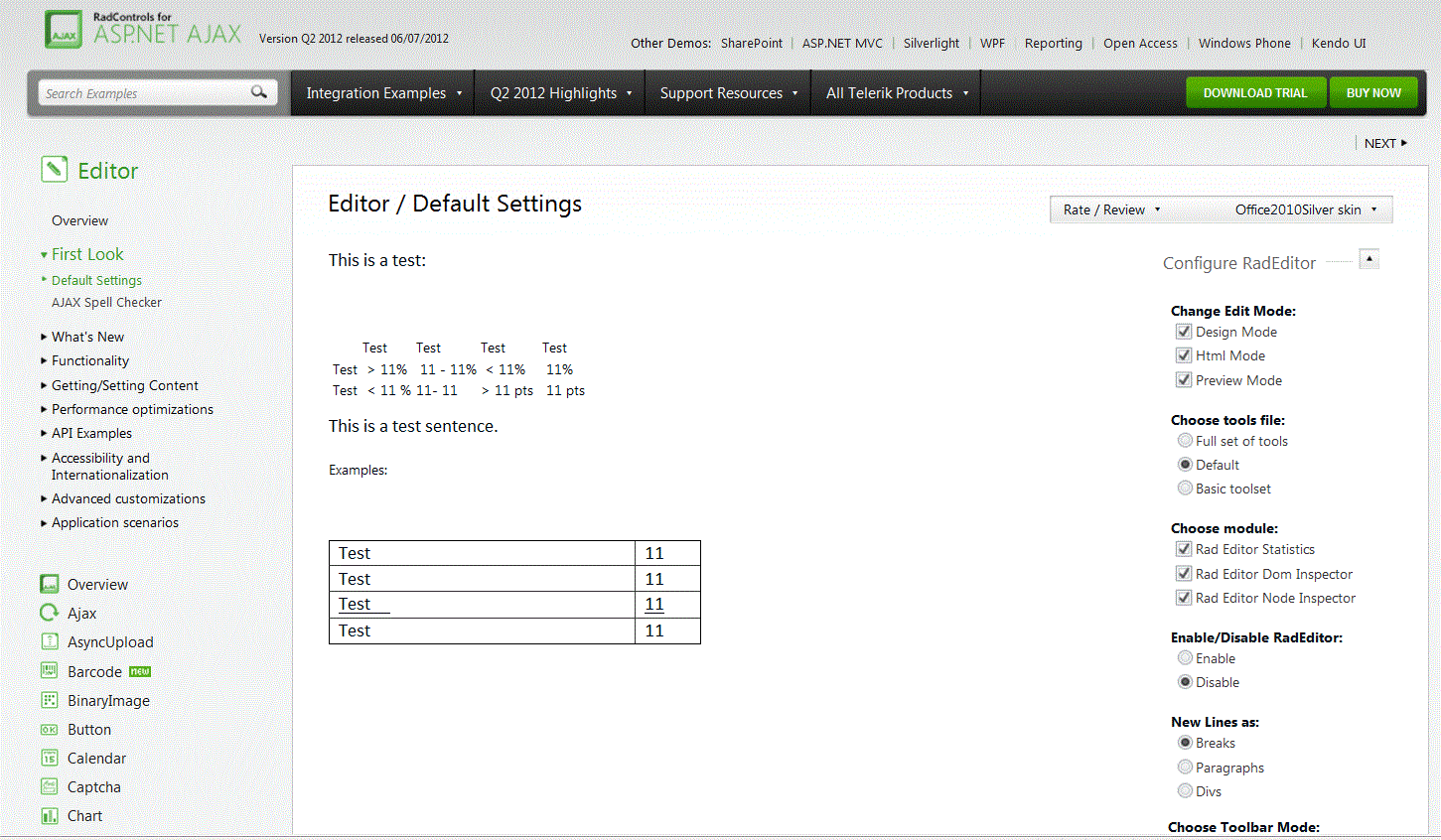Toggle the Design Mode checkbox
1441x840 pixels.
coord(1184,332)
